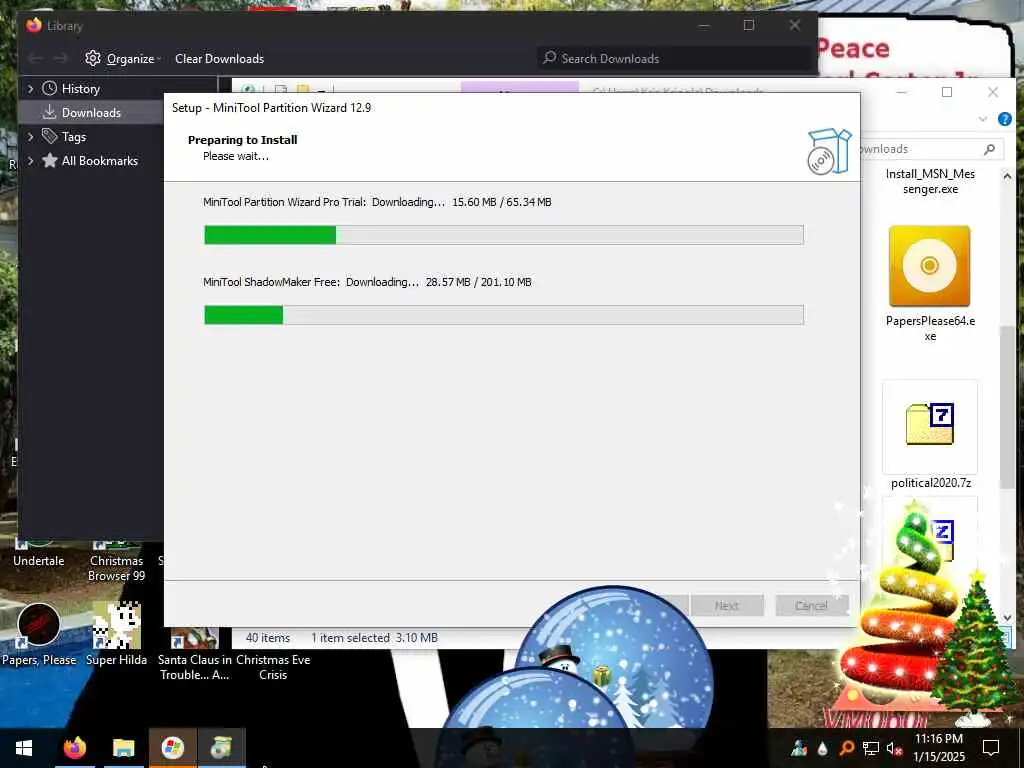
Task: Select PapersPlease64.exe file in Explorer
Action: point(930,283)
